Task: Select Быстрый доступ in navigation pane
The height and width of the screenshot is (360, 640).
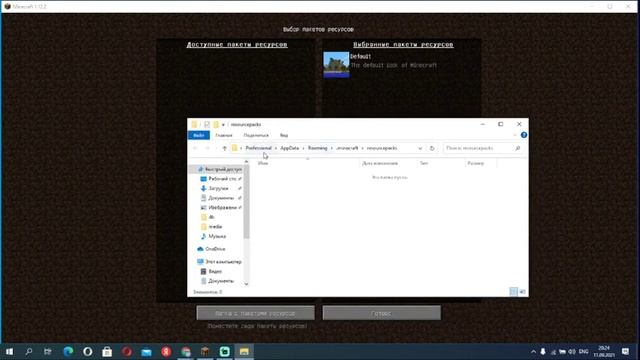Action: coord(220,169)
